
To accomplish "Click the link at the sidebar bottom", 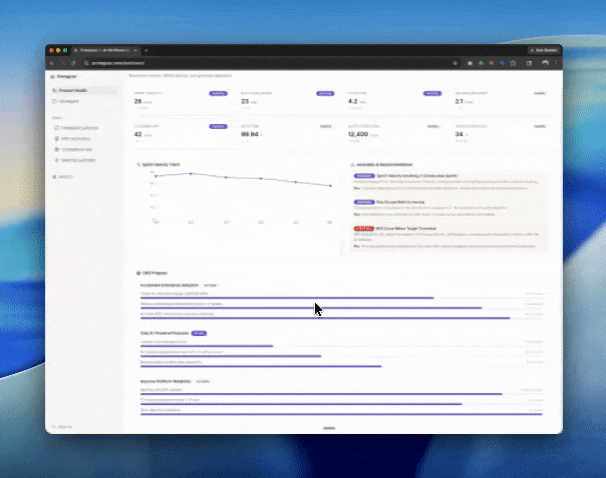I will pyautogui.click(x=62, y=427).
